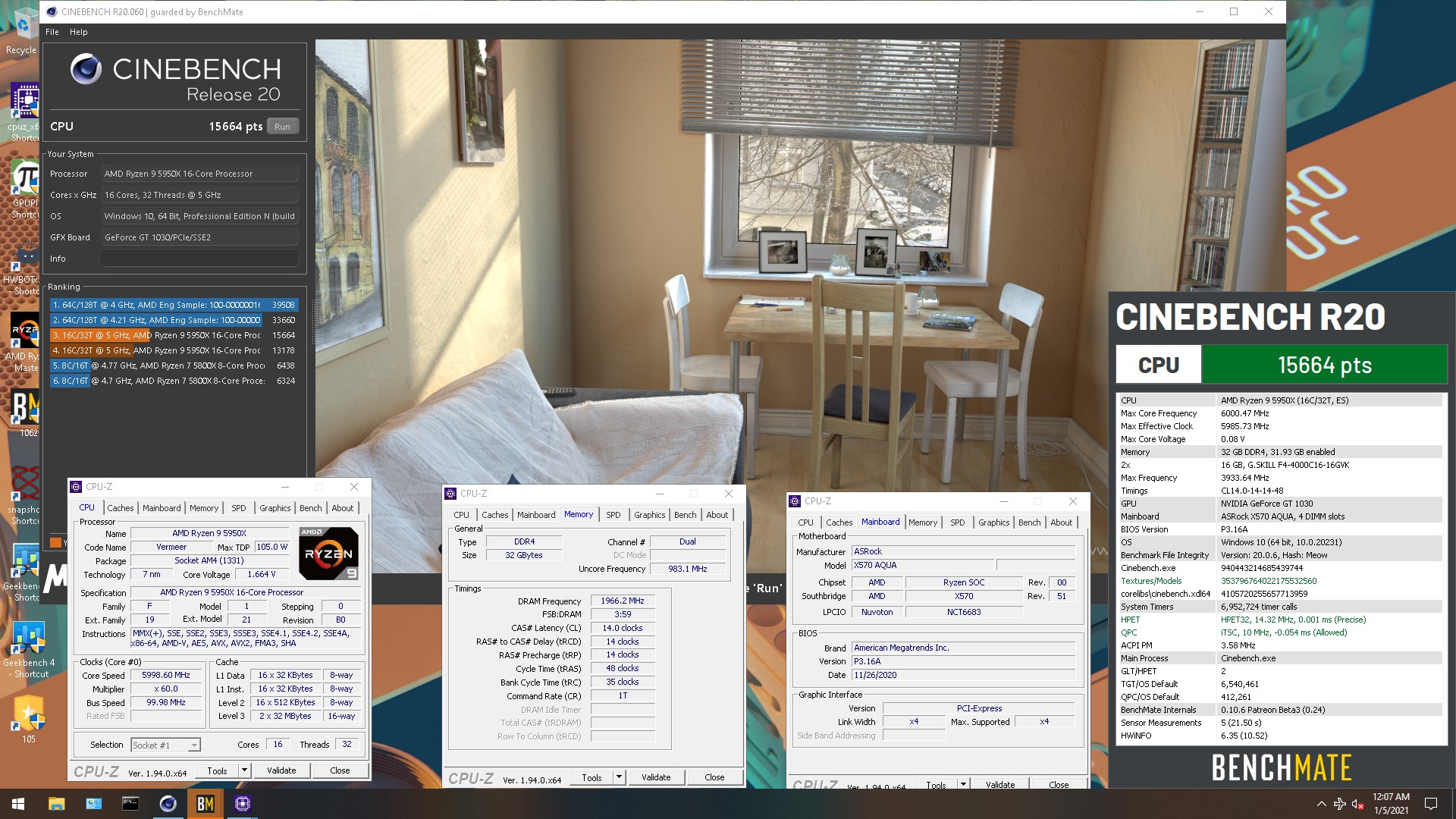Select ranking entry 4 scoring 13178
Viewport: 1456px width, 819px height.
(174, 350)
